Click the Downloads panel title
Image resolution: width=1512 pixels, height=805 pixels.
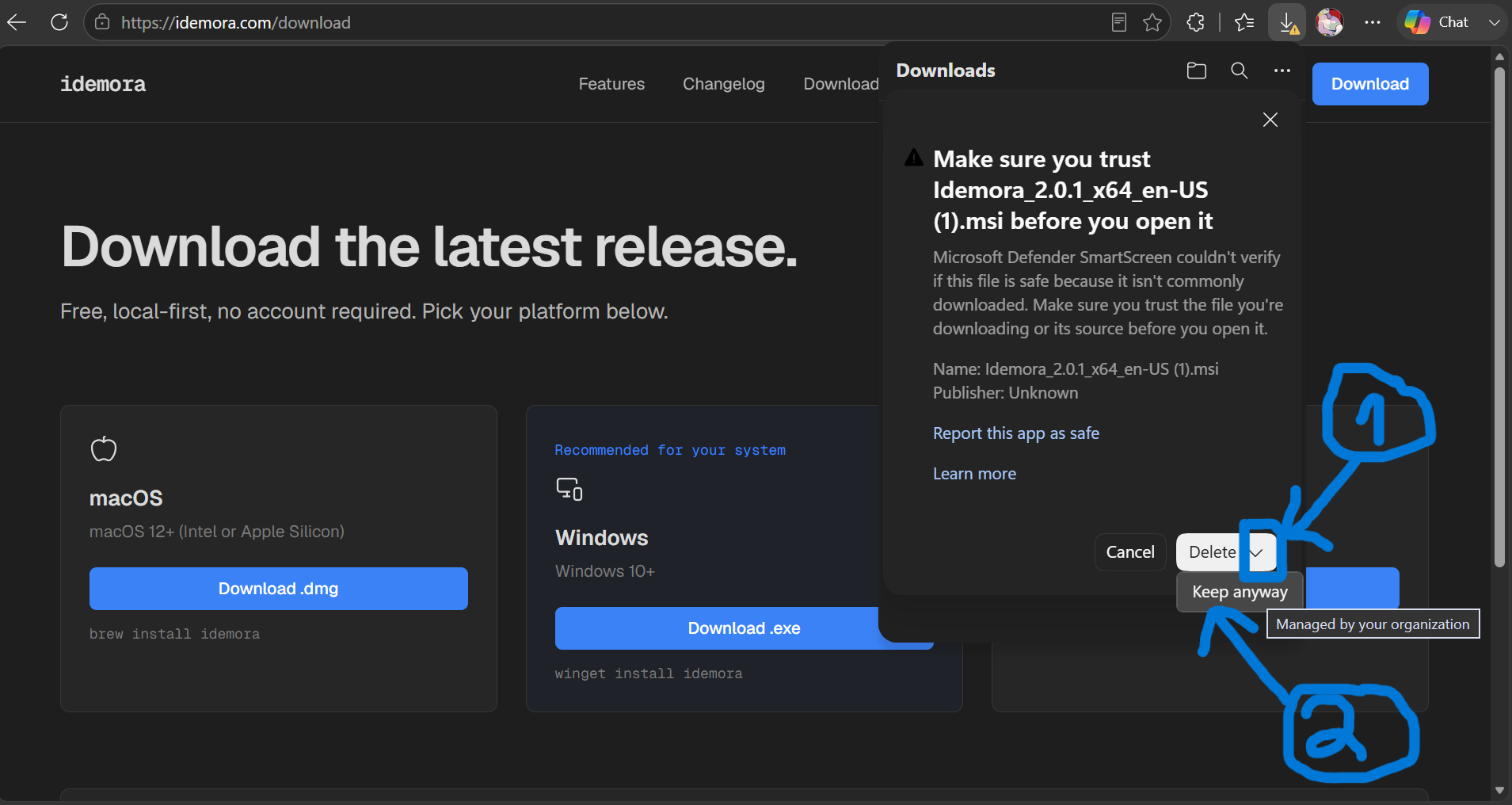click(x=946, y=71)
